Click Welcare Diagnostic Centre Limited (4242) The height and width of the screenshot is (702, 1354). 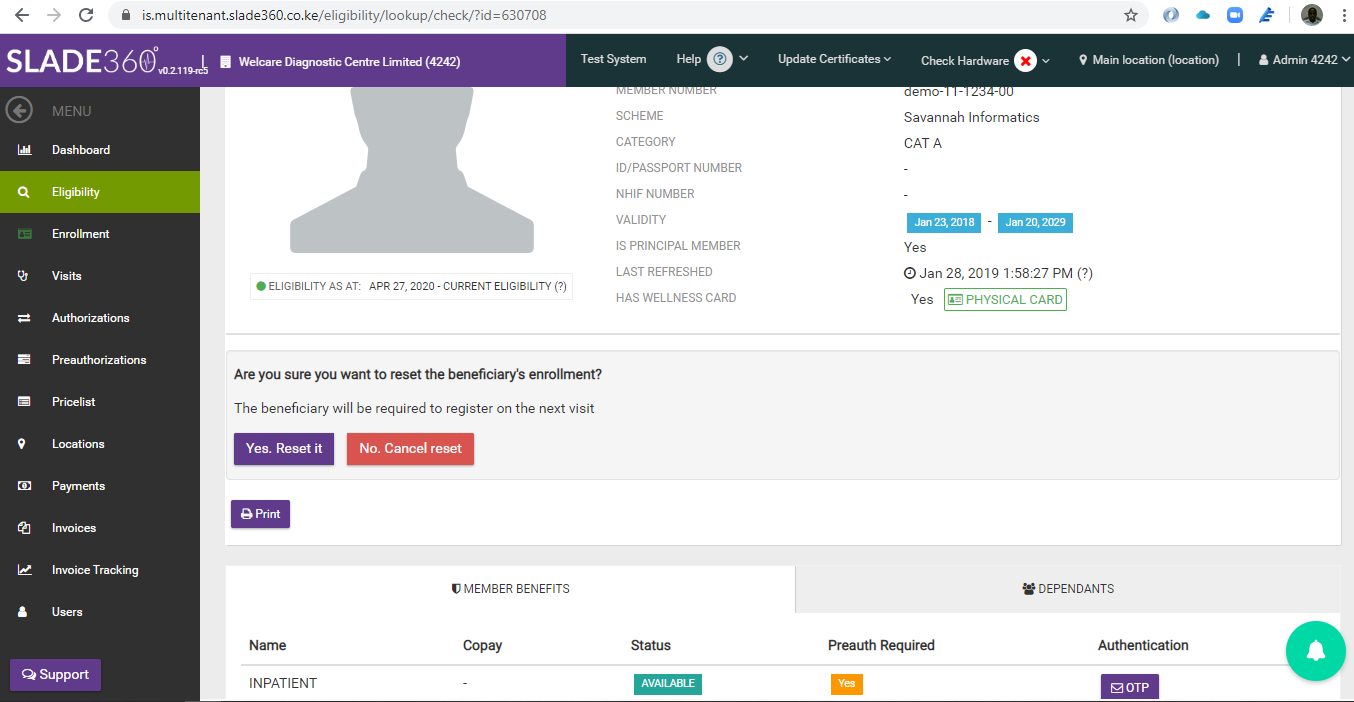[340, 62]
